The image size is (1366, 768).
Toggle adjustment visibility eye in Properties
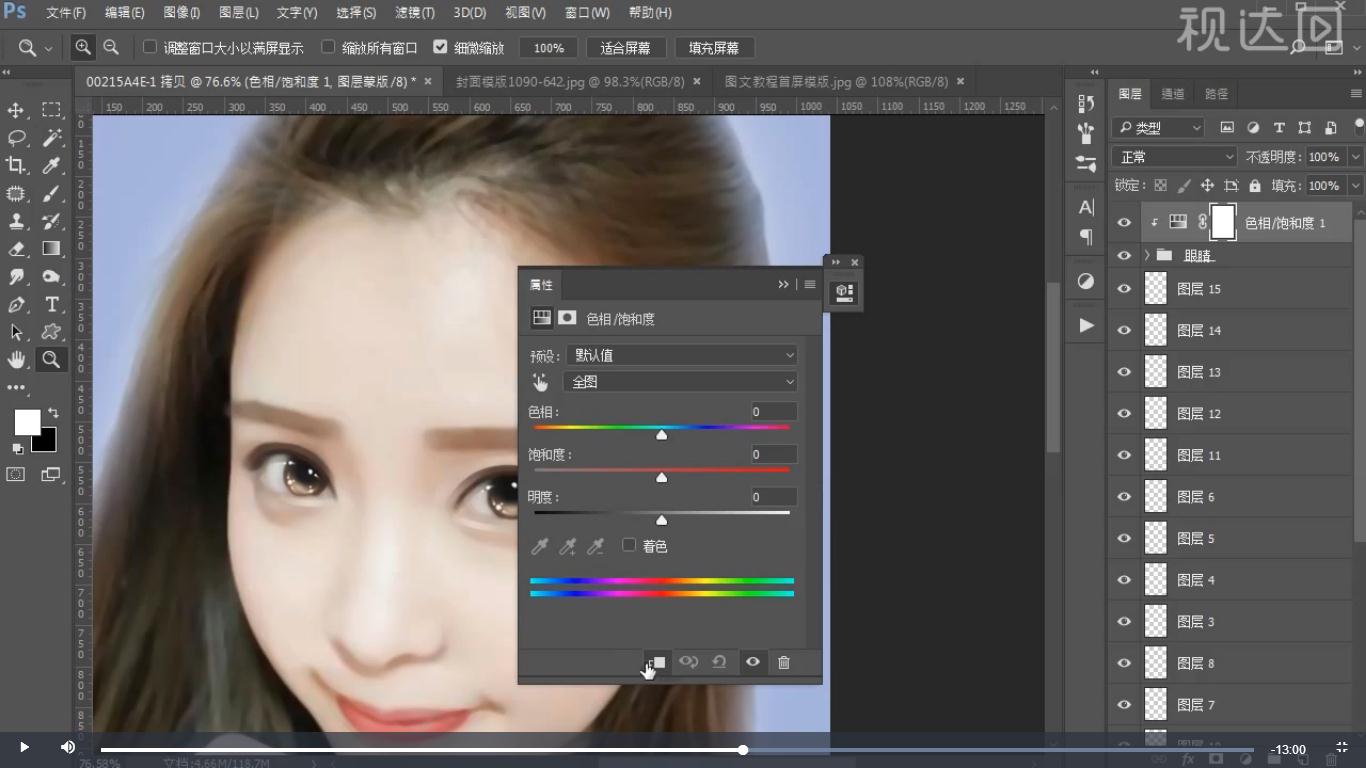click(x=753, y=662)
